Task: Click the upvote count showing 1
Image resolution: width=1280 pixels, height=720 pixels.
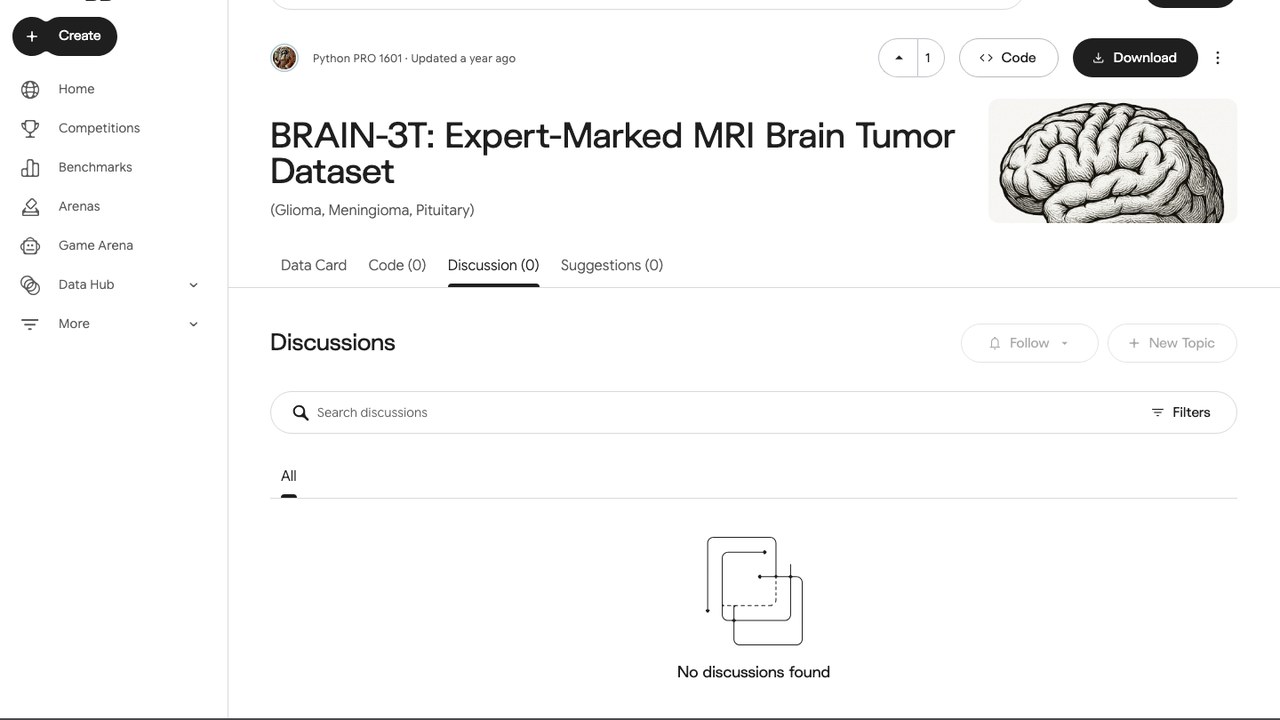Action: (x=928, y=58)
